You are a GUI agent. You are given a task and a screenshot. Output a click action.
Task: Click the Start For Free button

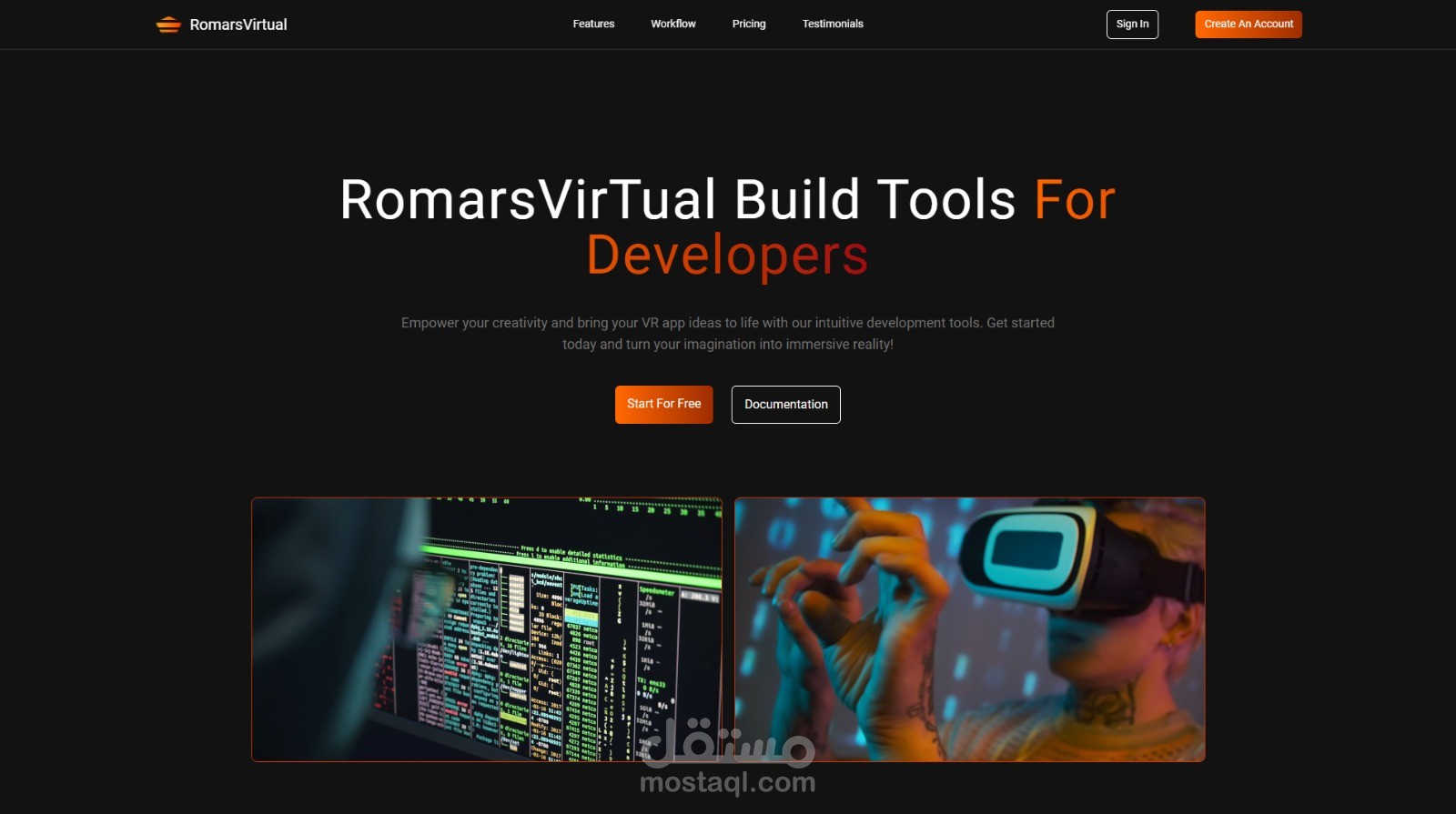(664, 405)
